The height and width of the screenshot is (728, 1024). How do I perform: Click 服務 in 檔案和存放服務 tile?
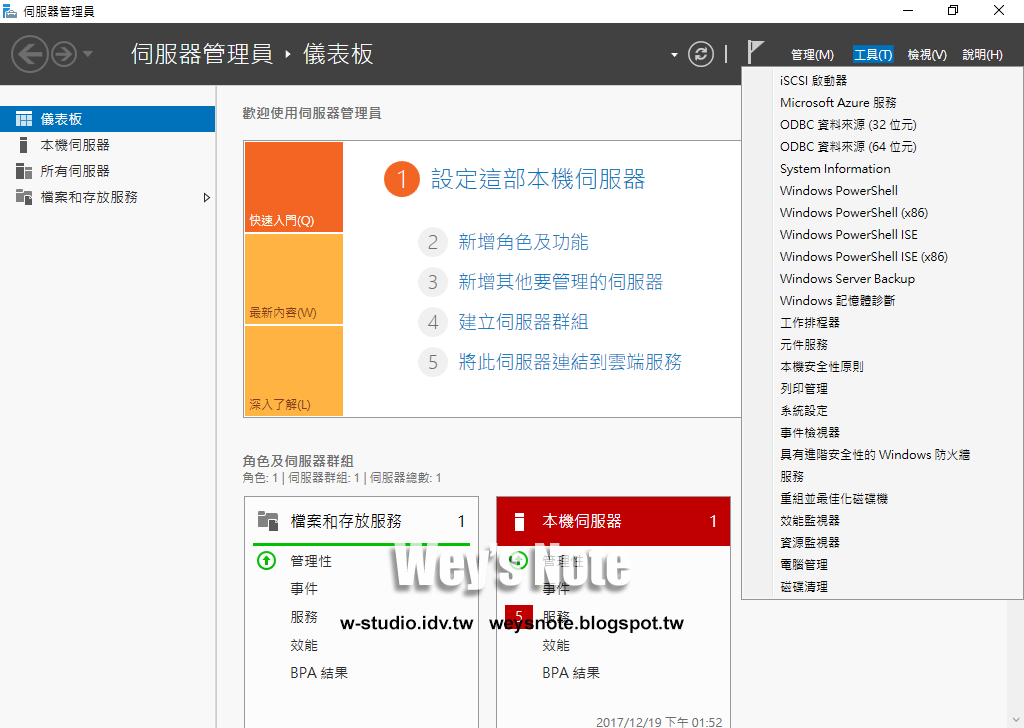coord(304,617)
